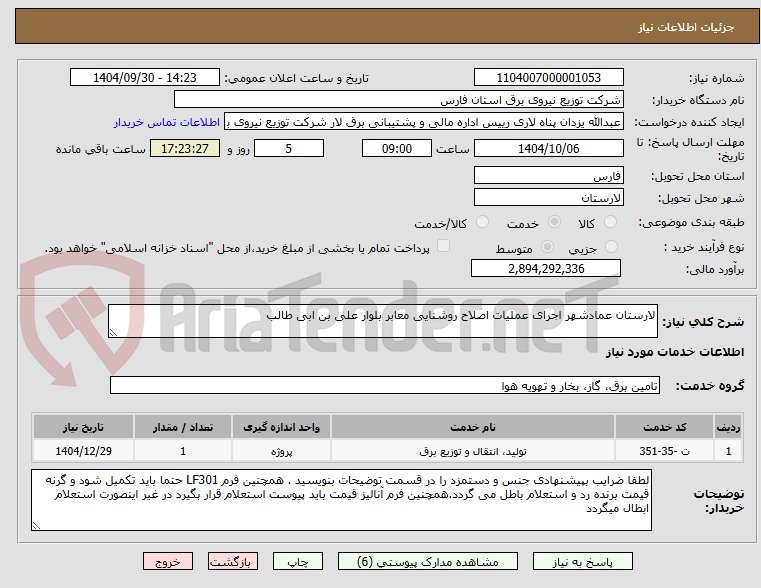Click the unit cell پروژه

tap(281, 451)
